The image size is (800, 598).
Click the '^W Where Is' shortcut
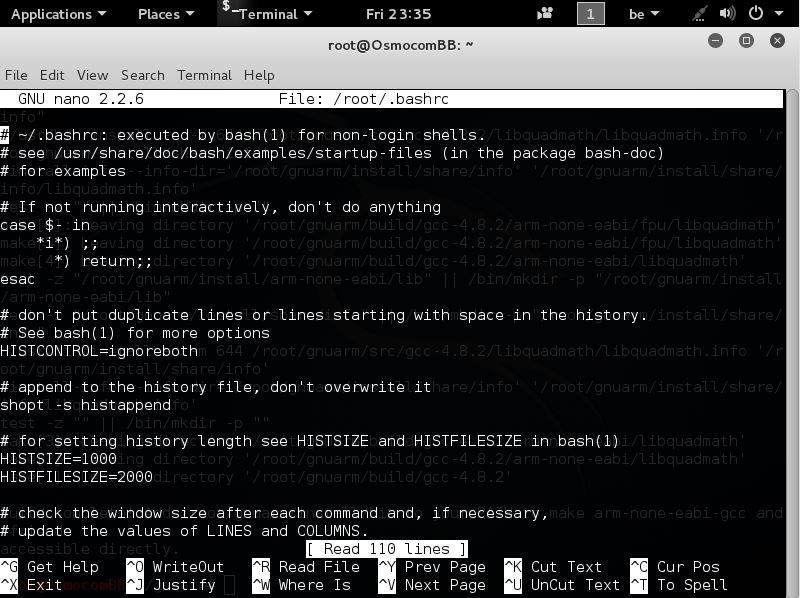(x=302, y=585)
